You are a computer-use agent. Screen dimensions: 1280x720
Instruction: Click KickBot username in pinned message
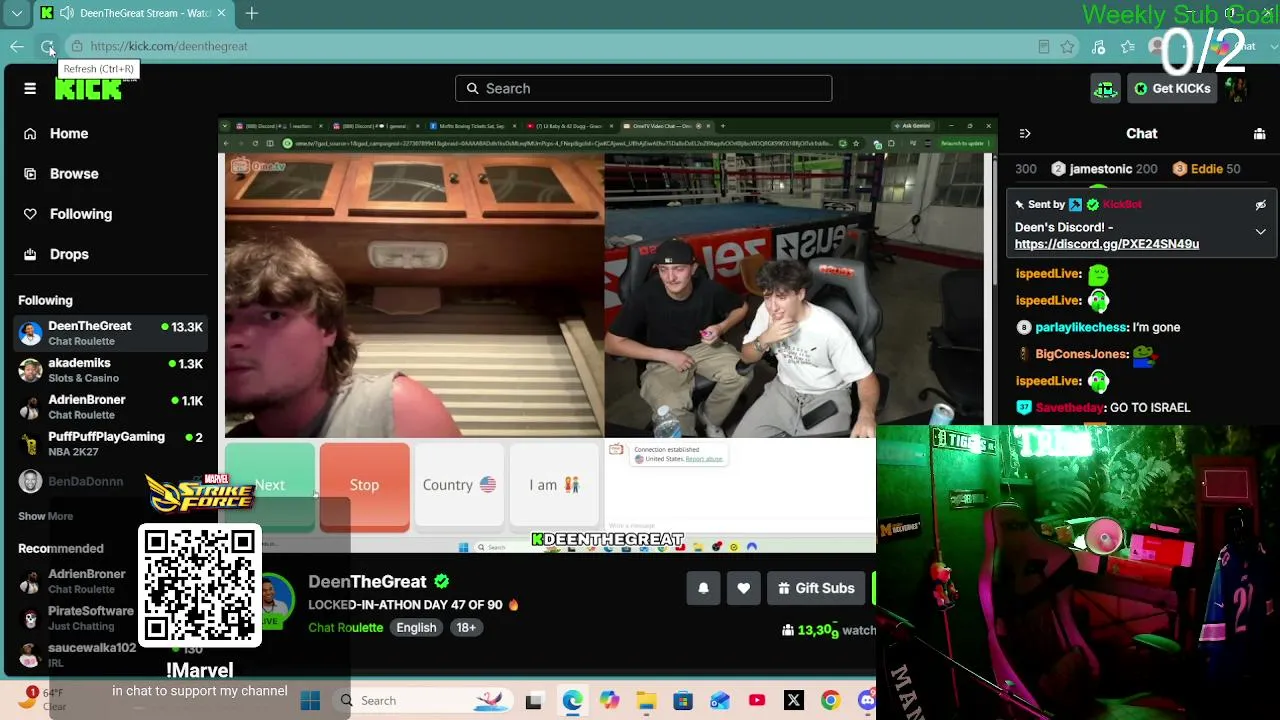(1122, 205)
